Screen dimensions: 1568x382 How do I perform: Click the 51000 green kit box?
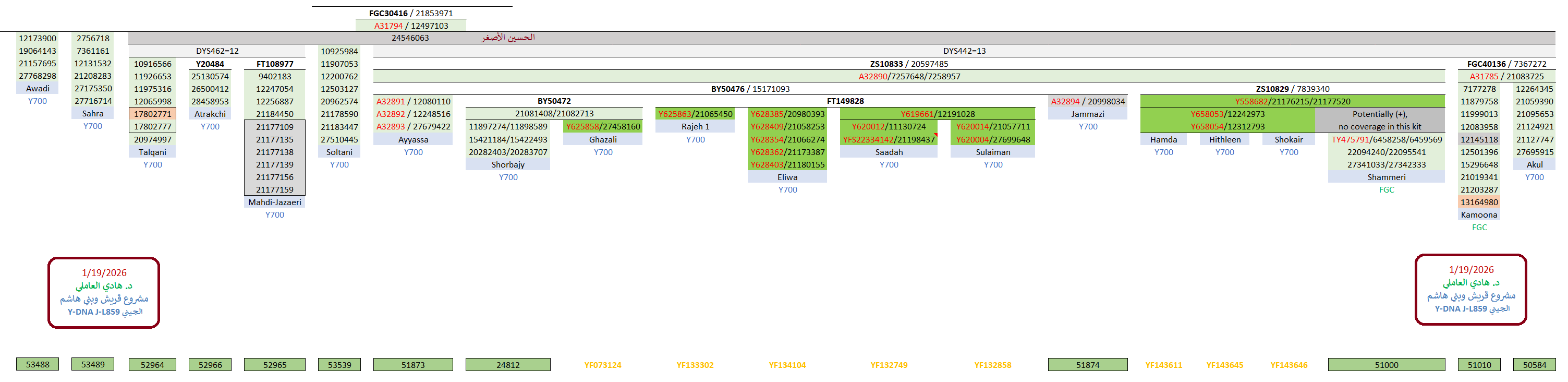tap(1386, 365)
